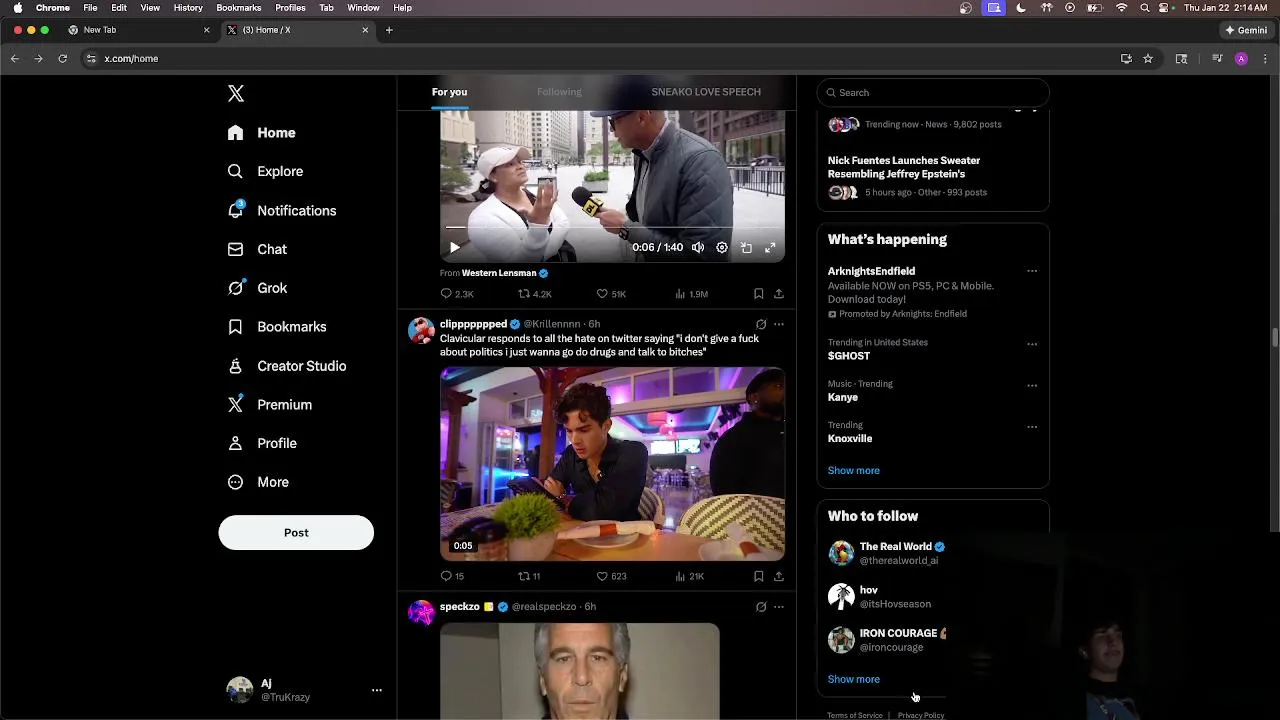Open more options for Knoxville trend
Image resolution: width=1280 pixels, height=720 pixels.
1032,427
